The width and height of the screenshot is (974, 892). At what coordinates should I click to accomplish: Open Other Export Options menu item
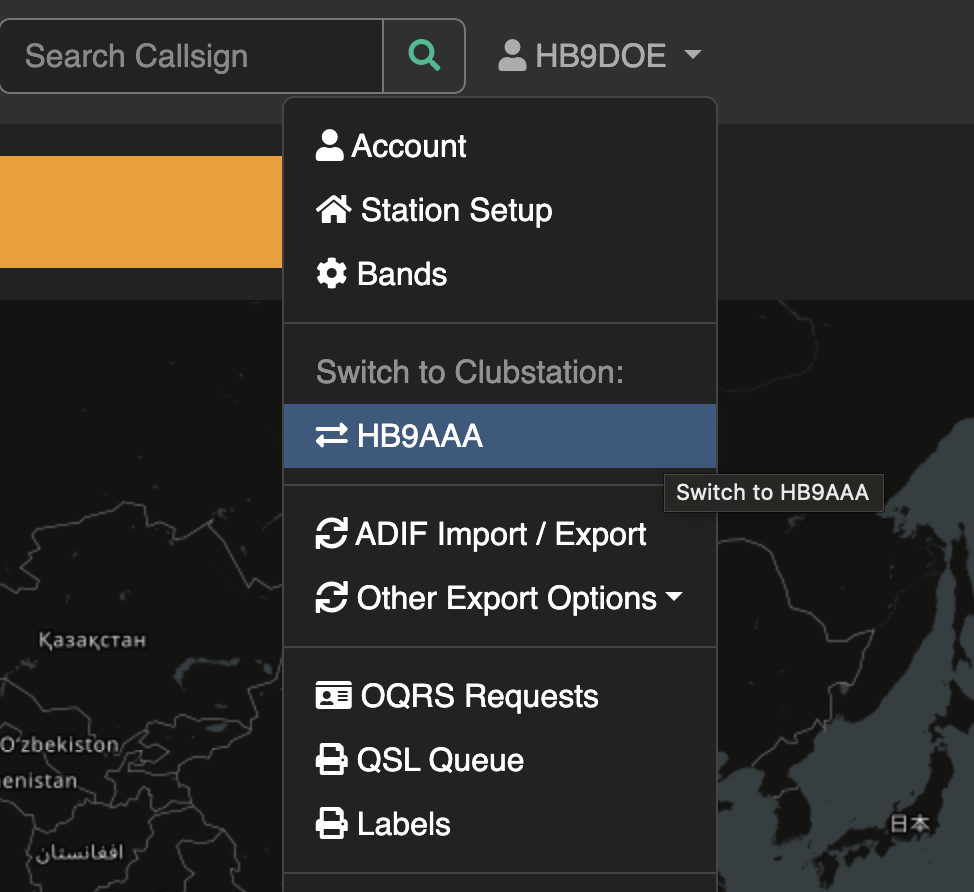[500, 598]
